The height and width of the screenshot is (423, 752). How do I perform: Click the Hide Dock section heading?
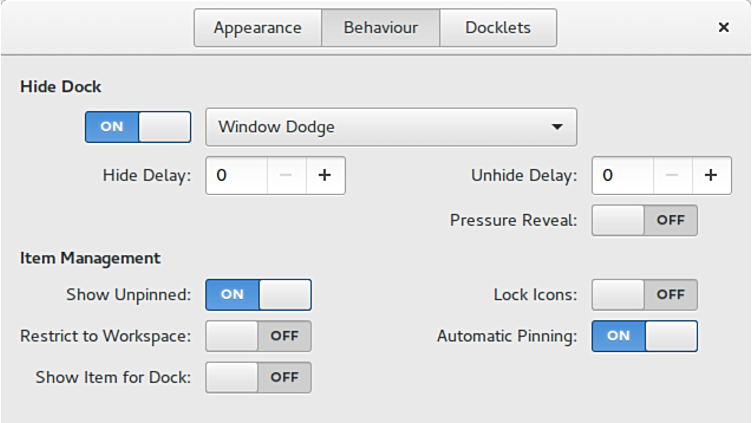(x=61, y=86)
